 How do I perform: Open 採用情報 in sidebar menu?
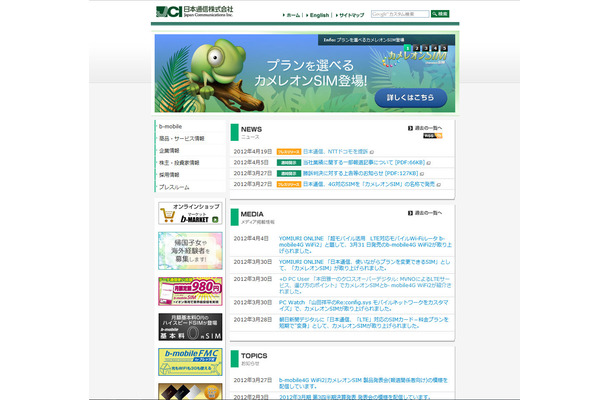coord(169,175)
